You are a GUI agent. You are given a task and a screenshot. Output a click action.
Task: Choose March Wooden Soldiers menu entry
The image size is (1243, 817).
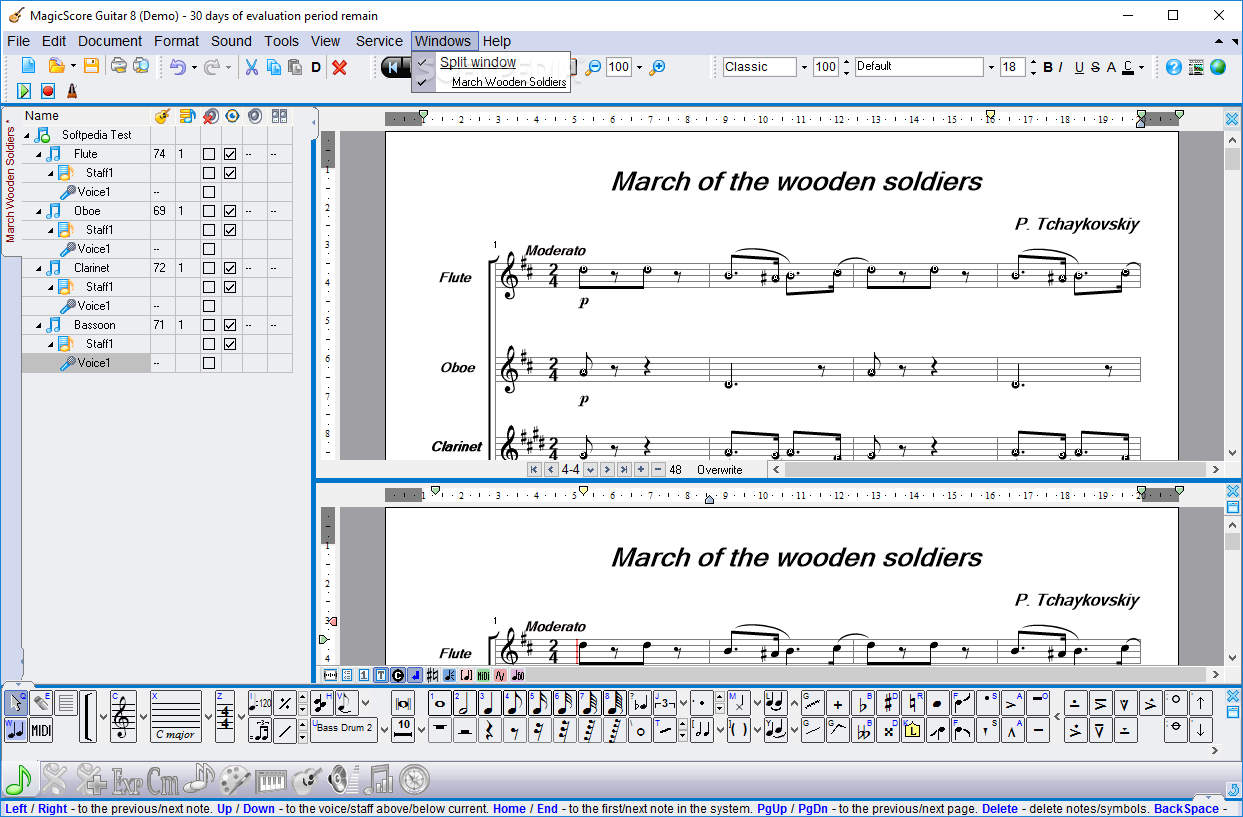point(509,82)
